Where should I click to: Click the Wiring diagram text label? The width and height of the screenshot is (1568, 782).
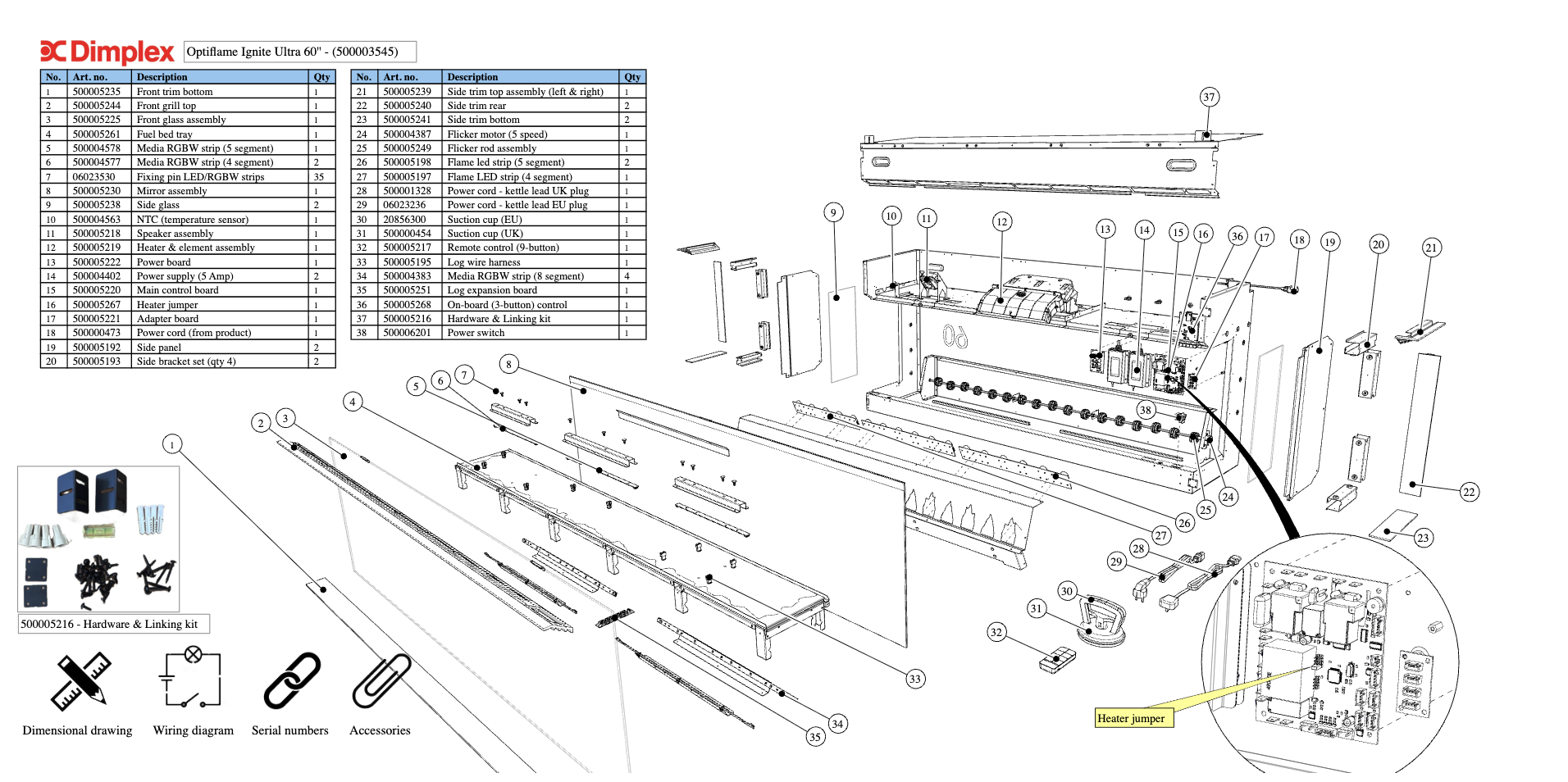click(x=193, y=730)
